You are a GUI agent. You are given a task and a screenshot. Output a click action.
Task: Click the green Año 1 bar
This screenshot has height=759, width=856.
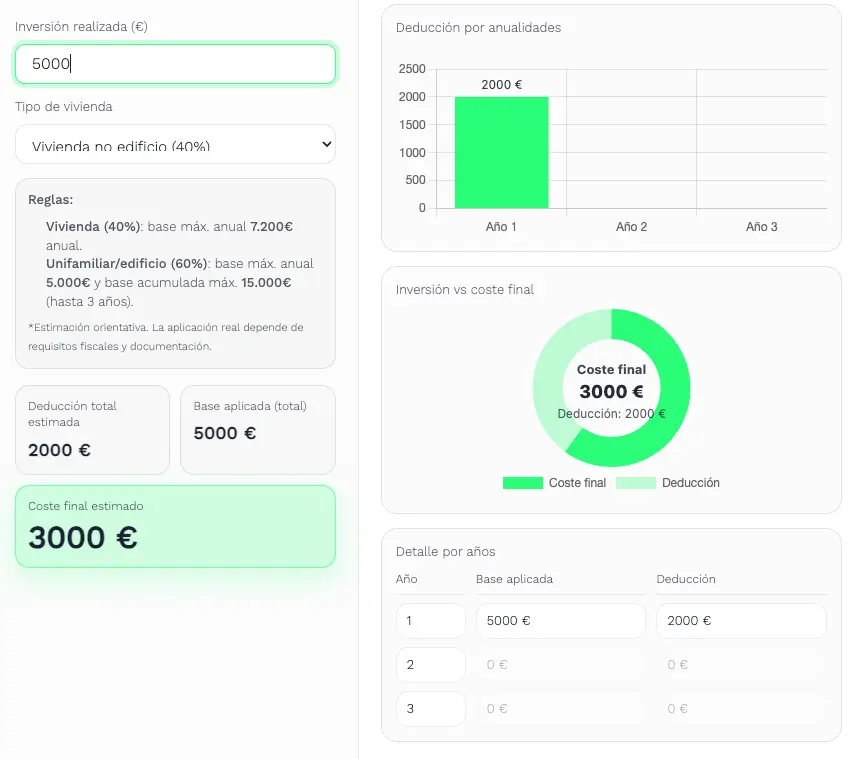tap(501, 152)
